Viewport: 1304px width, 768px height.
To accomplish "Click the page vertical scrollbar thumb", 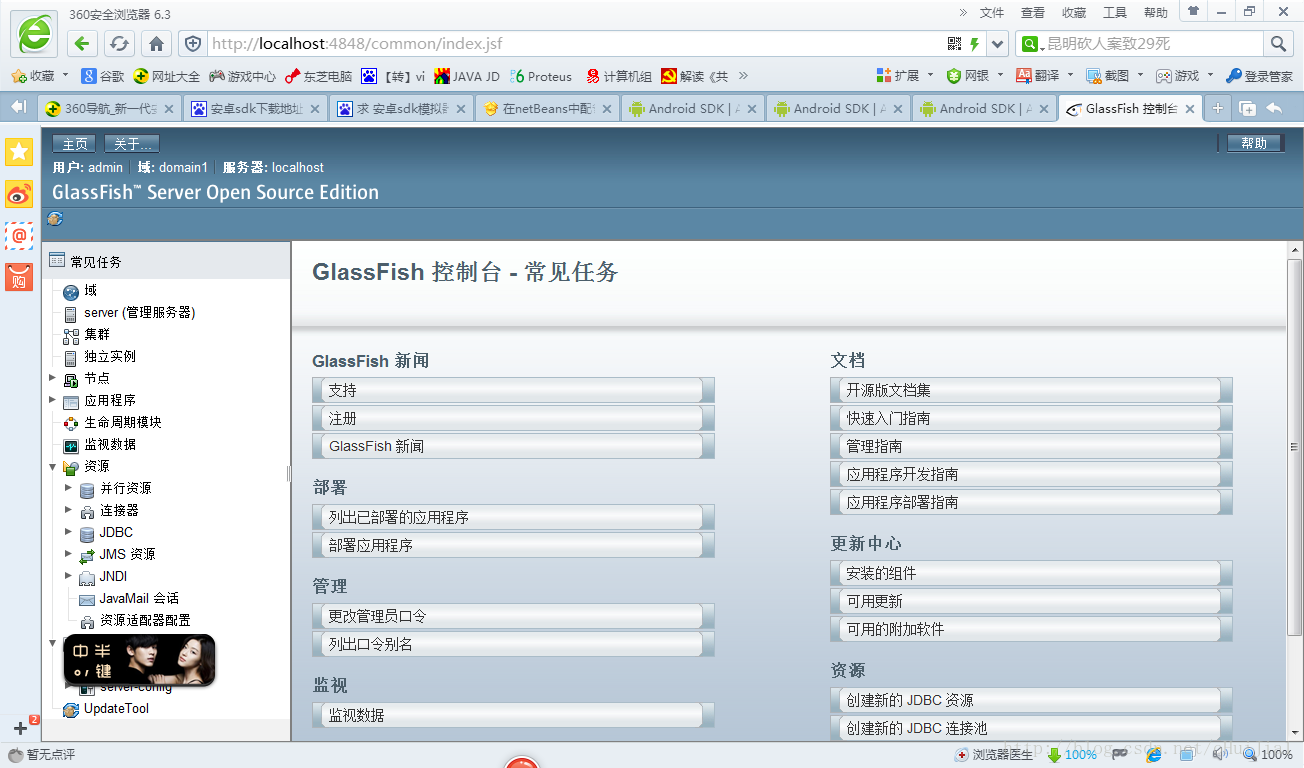I will pos(1294,447).
